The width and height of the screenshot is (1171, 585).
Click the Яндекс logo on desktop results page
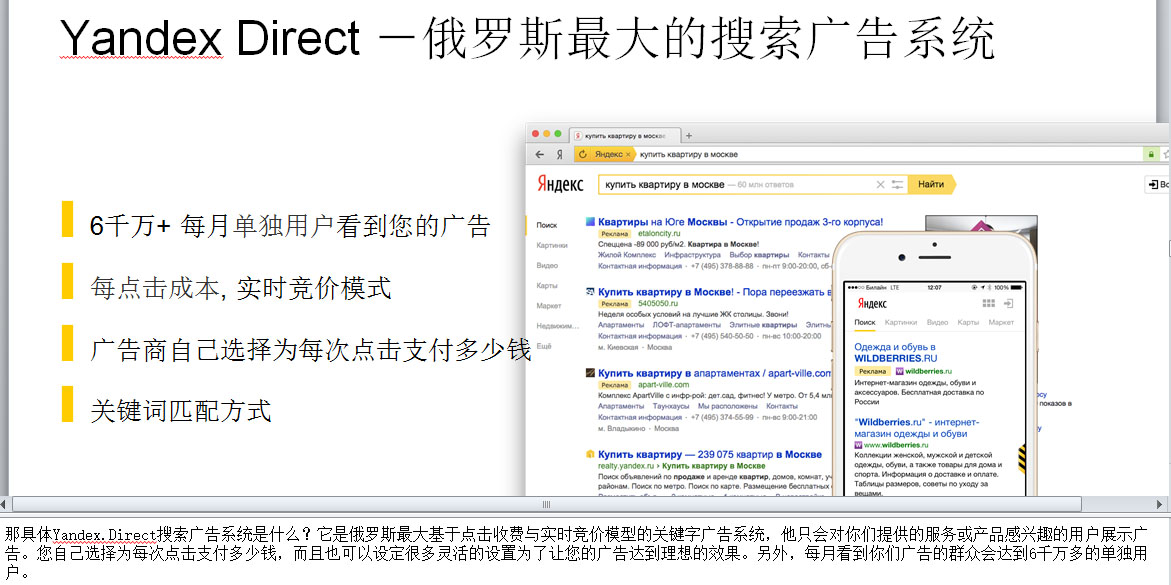click(x=560, y=185)
